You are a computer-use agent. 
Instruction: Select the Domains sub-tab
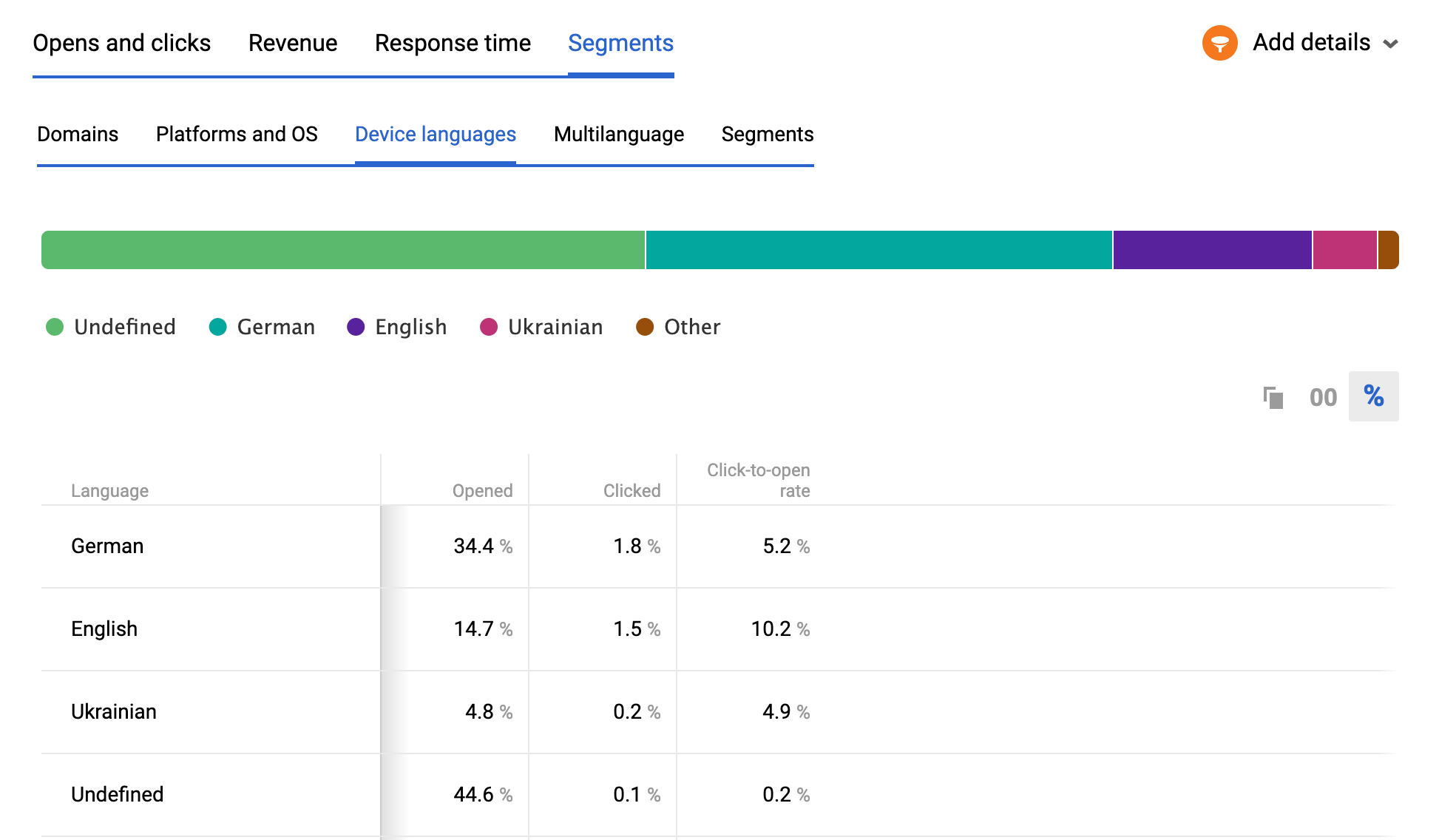point(78,134)
